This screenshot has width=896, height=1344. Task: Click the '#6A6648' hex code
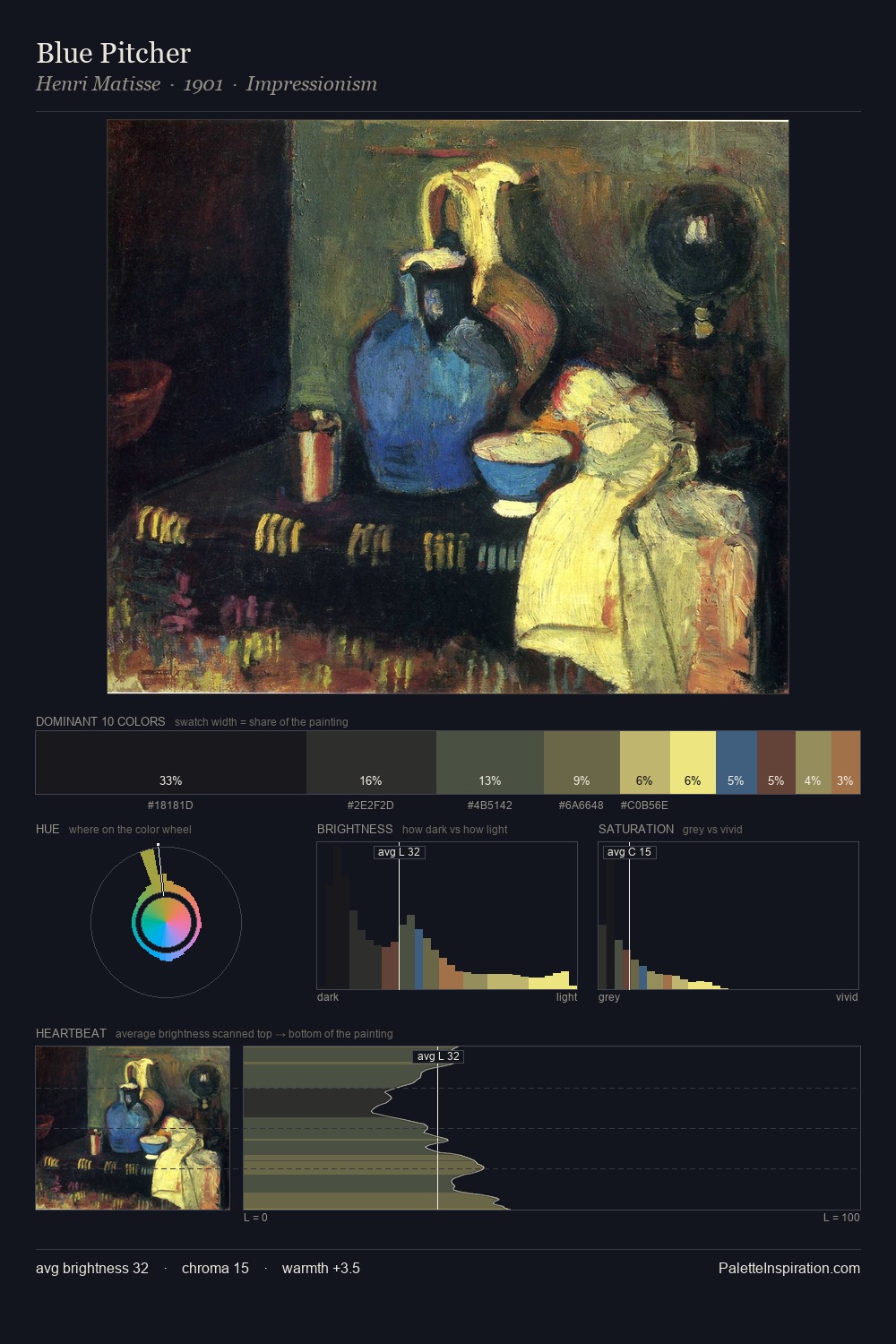[x=582, y=805]
